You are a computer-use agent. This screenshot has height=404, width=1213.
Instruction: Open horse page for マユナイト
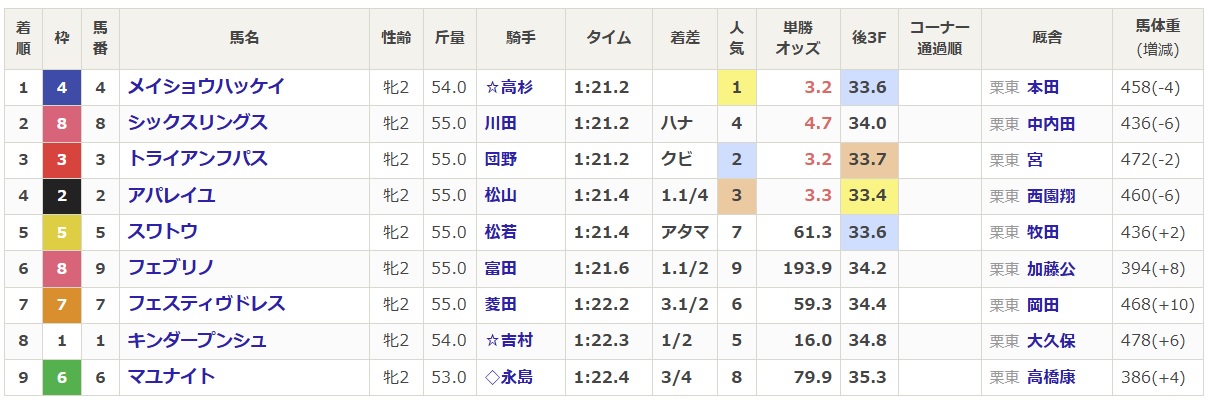click(171, 377)
